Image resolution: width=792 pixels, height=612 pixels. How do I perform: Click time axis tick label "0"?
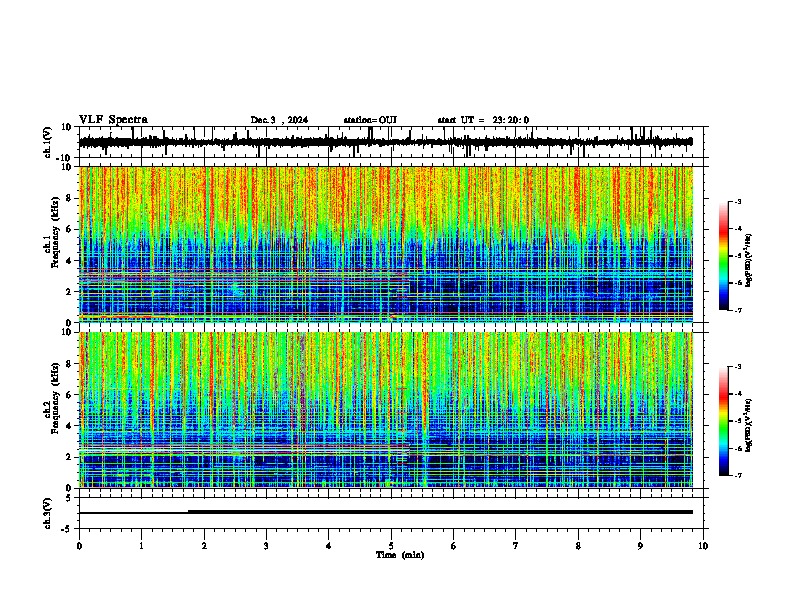click(x=79, y=546)
